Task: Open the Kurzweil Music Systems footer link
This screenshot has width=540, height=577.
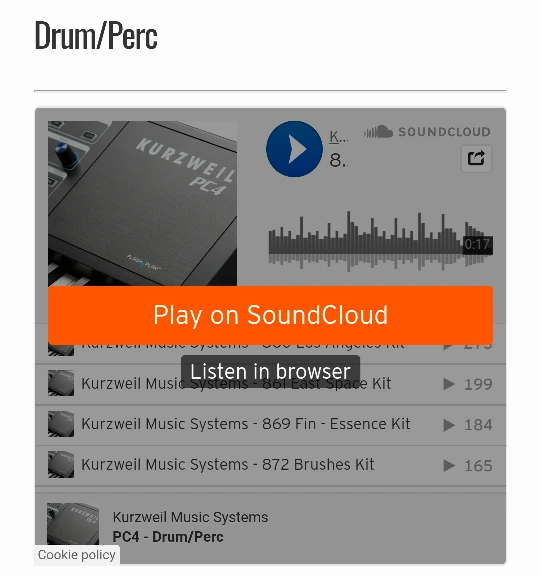Action: (x=190, y=517)
